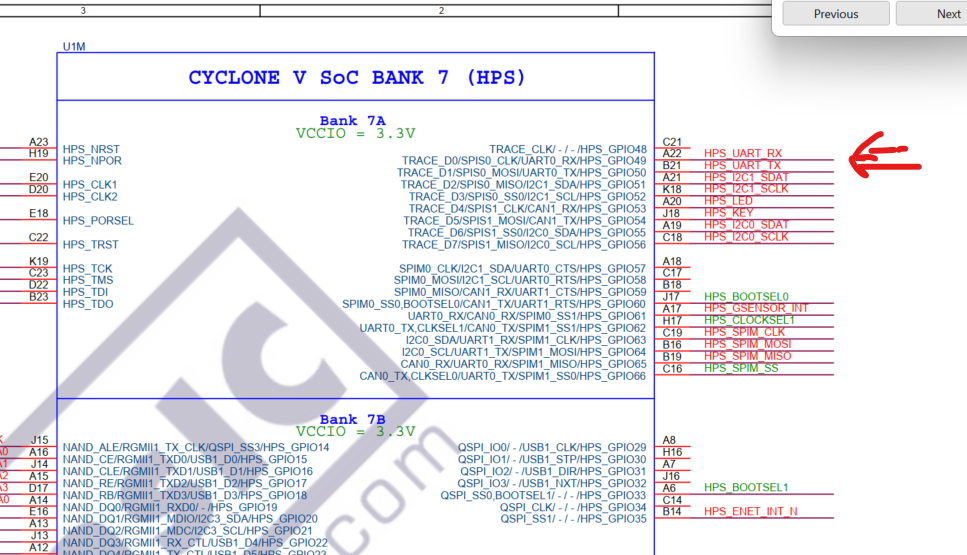Select the Bank 7A heading
This screenshot has width=967, height=555.
(x=352, y=121)
